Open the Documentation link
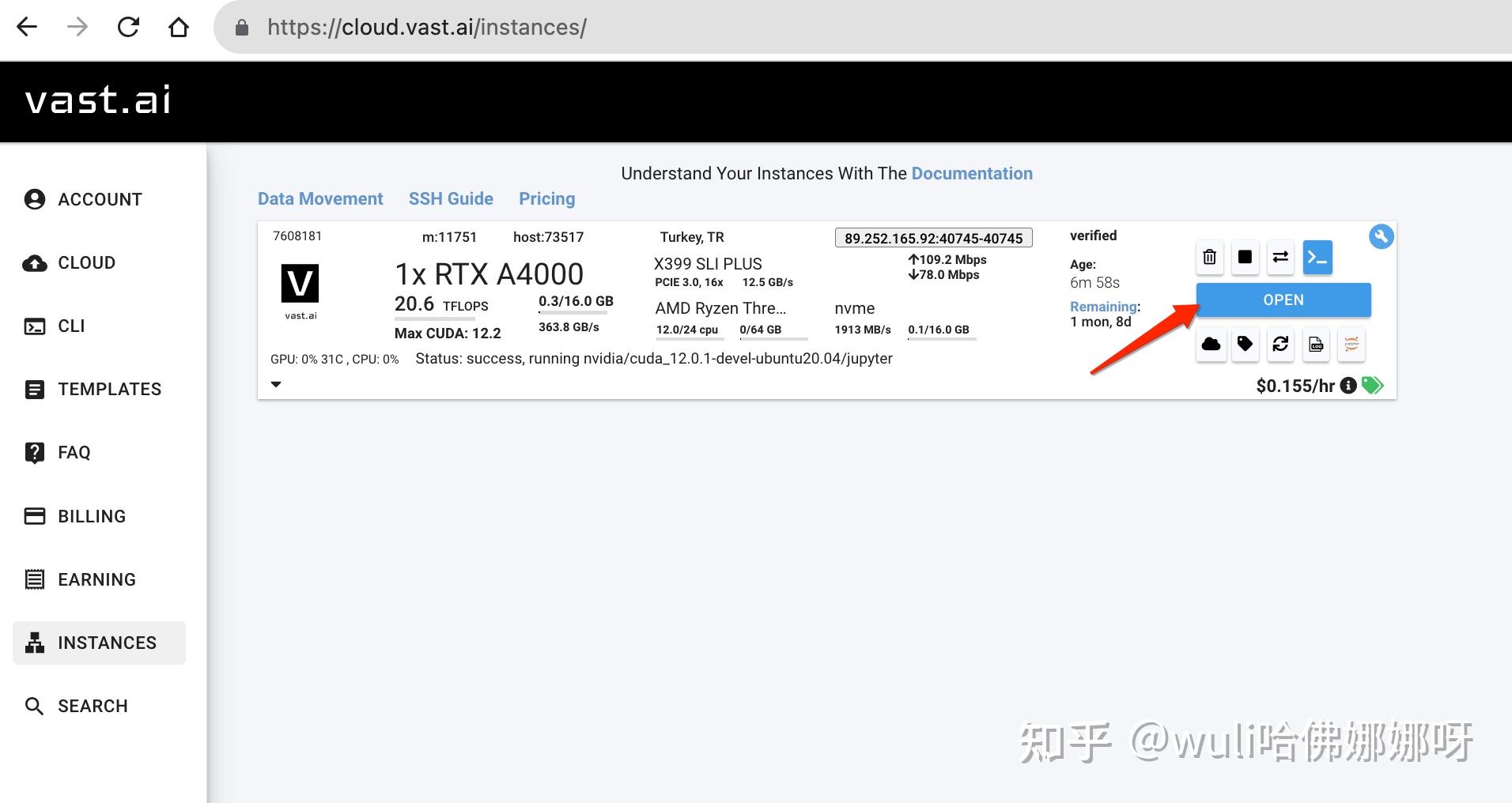 pos(972,173)
